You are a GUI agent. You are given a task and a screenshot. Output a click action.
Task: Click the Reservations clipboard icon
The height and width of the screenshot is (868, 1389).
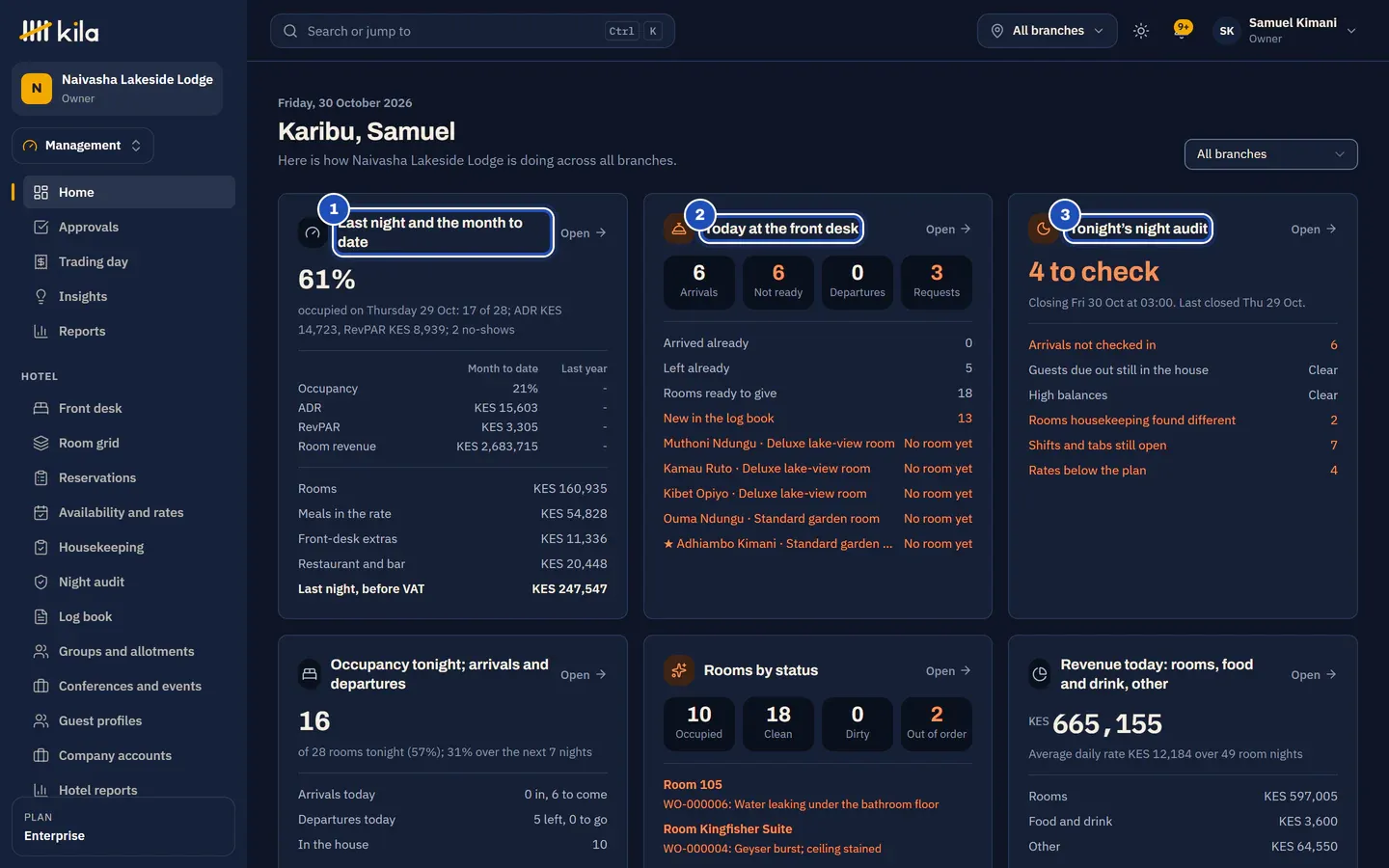click(41, 477)
